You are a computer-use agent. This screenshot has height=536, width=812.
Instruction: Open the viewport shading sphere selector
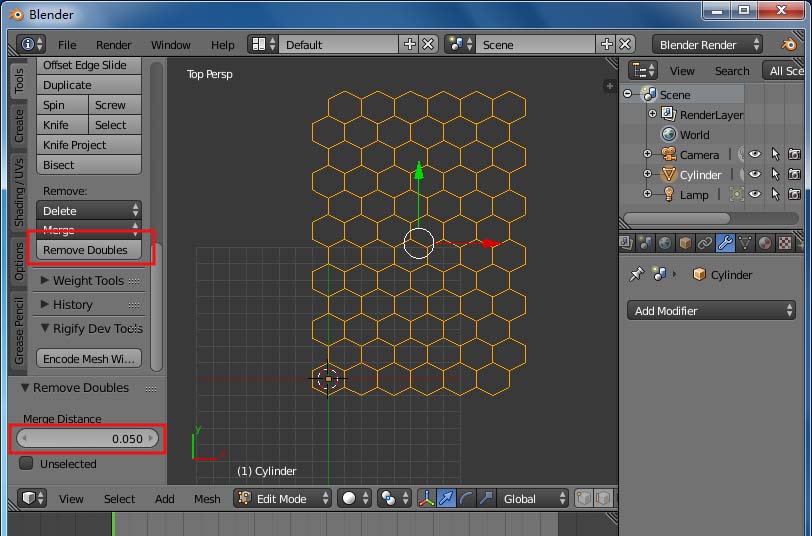coord(355,499)
